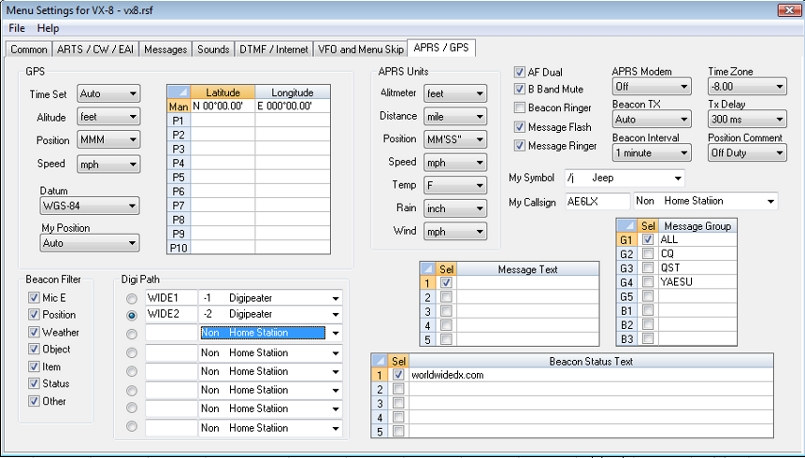This screenshot has width=805, height=458.
Task: Click the Beacon Status Text table corner icon
Action: (x=380, y=360)
